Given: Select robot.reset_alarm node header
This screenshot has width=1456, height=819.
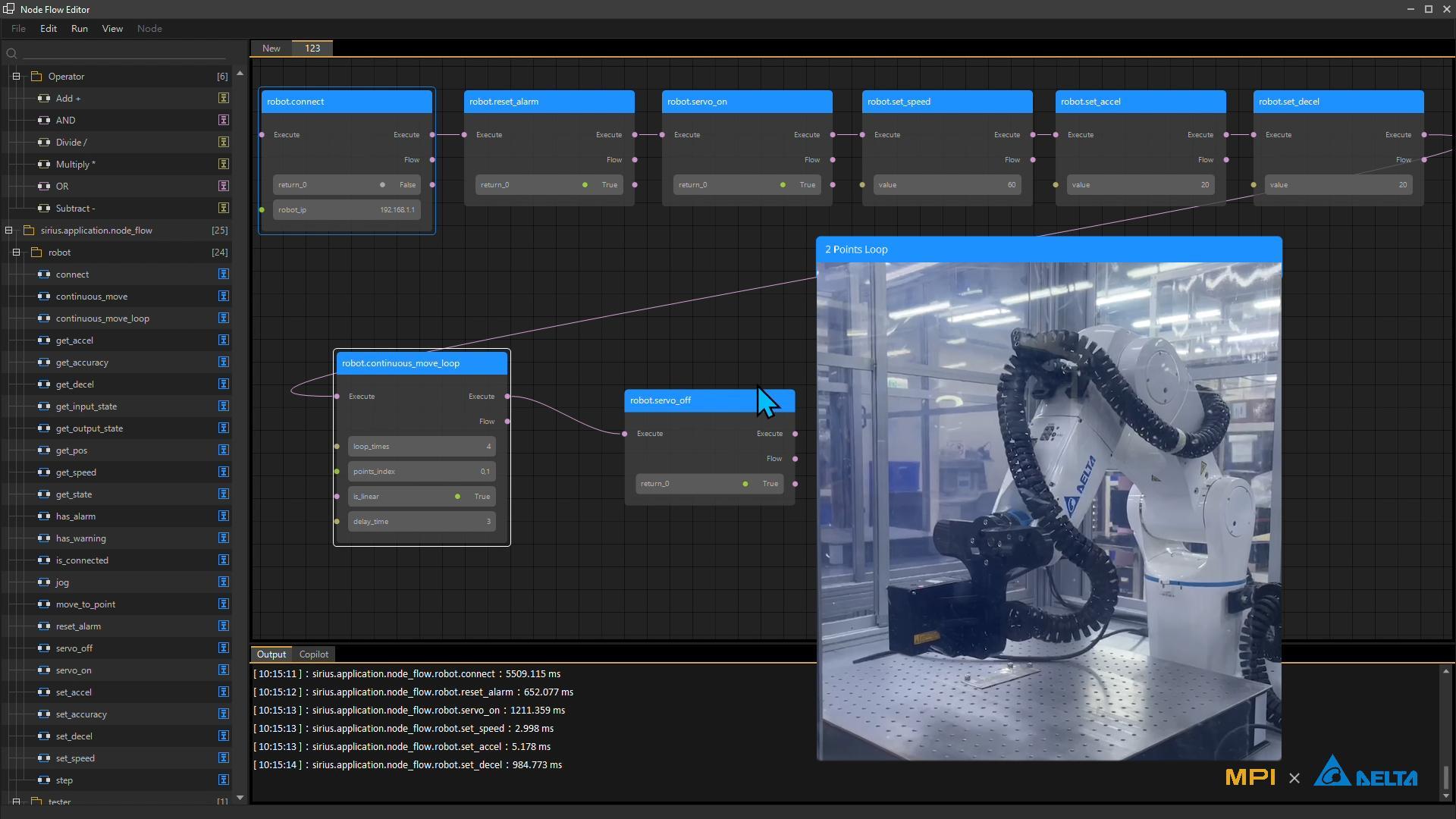Looking at the screenshot, I should 549,102.
